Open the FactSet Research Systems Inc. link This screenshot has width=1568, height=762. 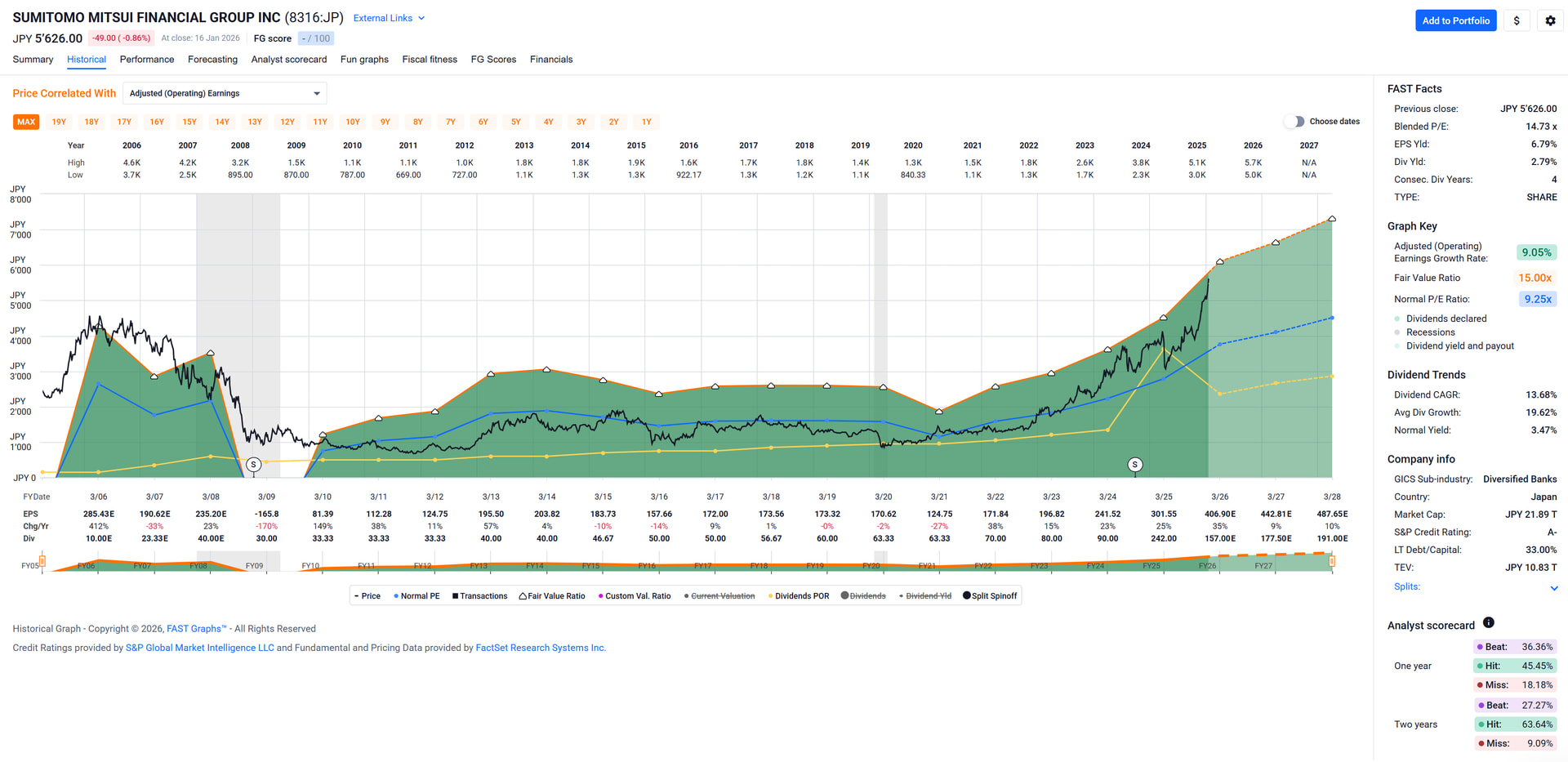tap(540, 648)
